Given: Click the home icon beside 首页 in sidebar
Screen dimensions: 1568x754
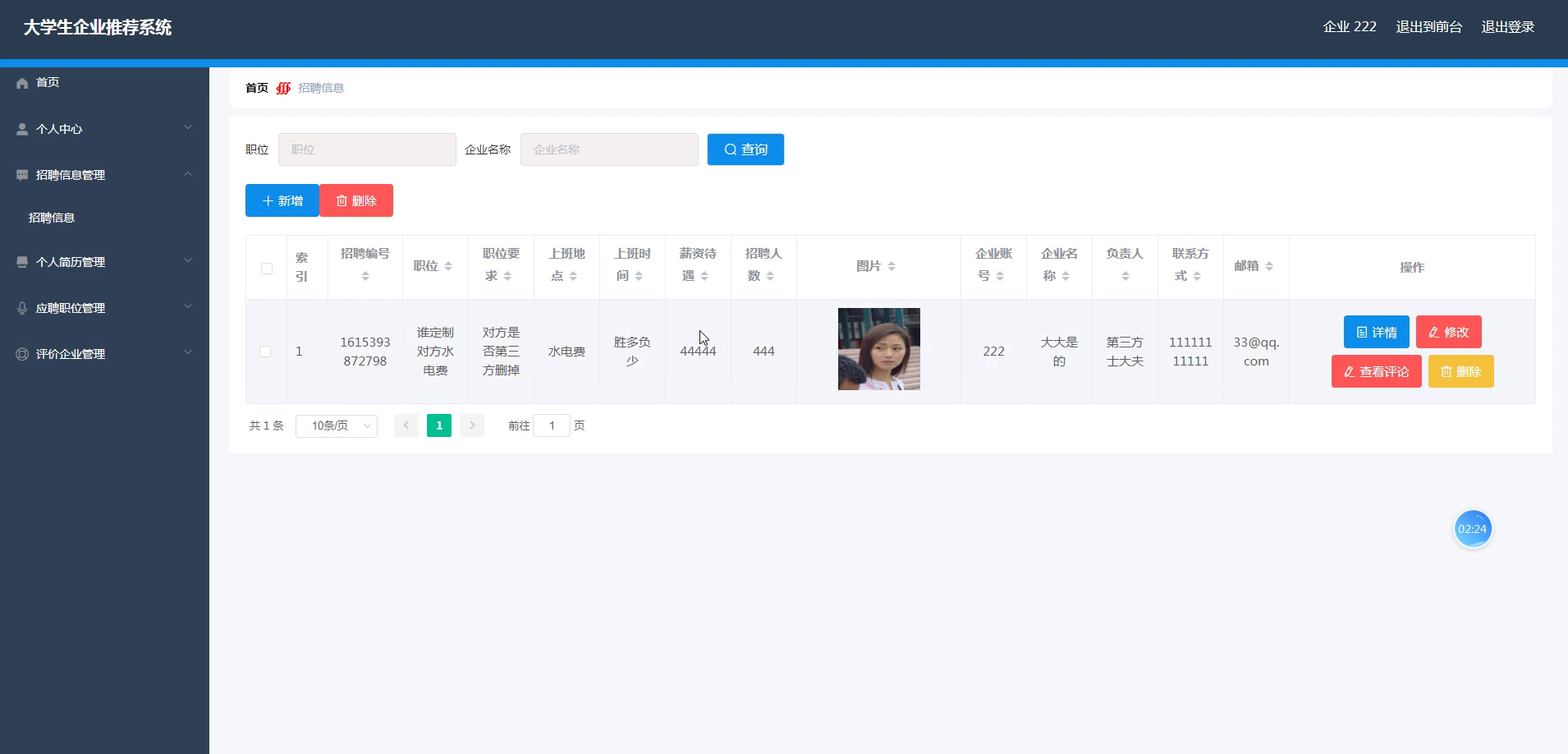Looking at the screenshot, I should 22,83.
